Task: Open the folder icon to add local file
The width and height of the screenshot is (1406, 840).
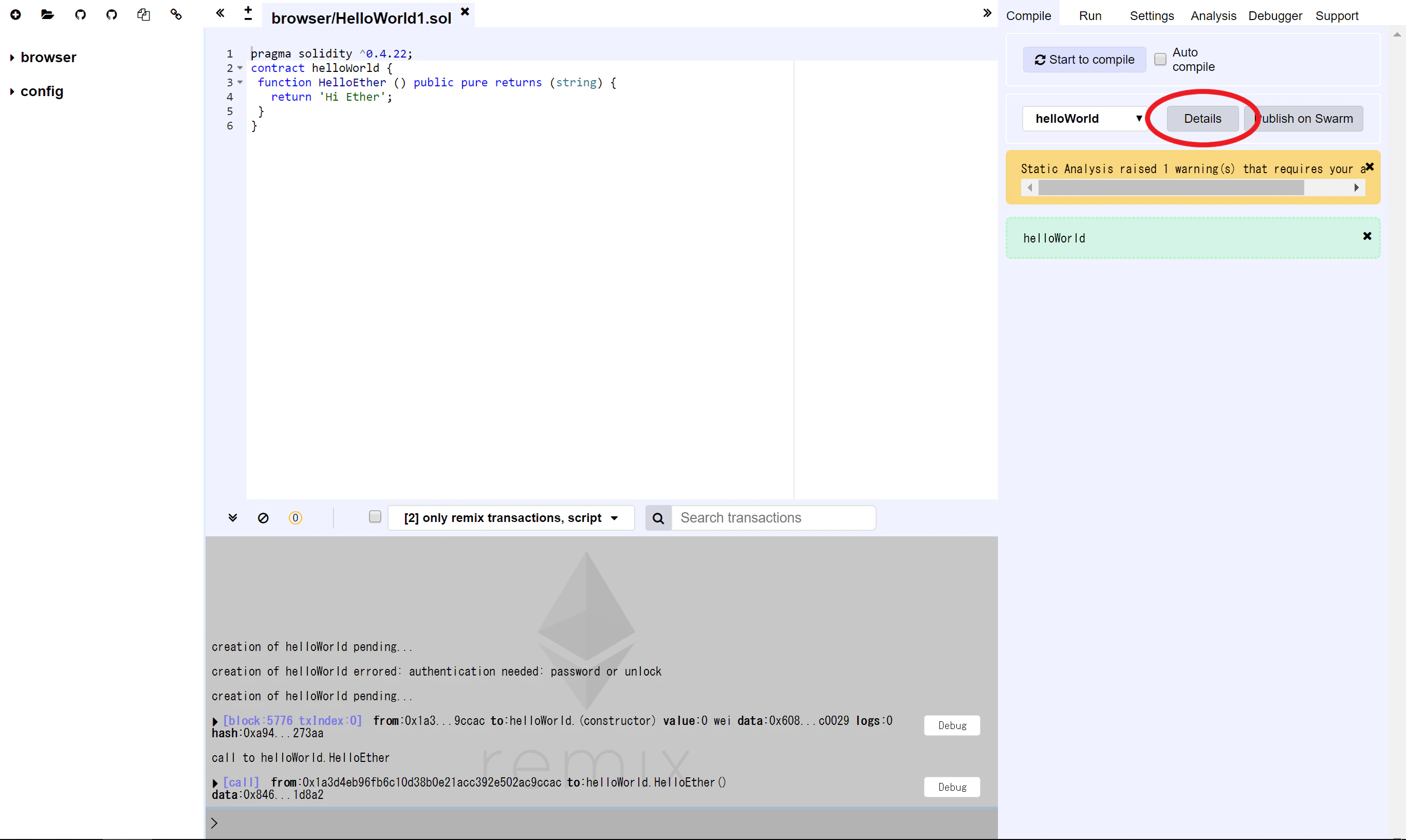Action: click(48, 15)
